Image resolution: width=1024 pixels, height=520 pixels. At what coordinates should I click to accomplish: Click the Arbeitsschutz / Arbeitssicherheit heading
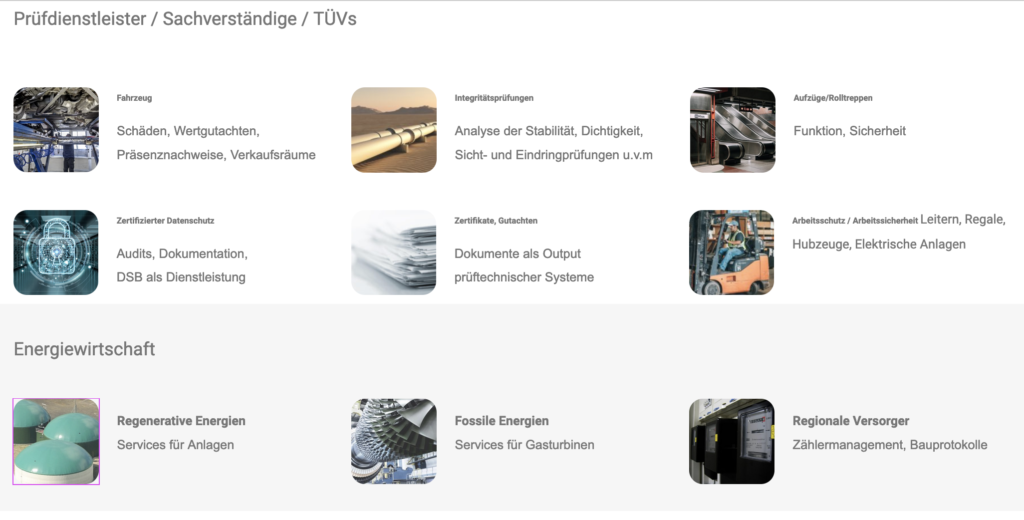tap(855, 221)
